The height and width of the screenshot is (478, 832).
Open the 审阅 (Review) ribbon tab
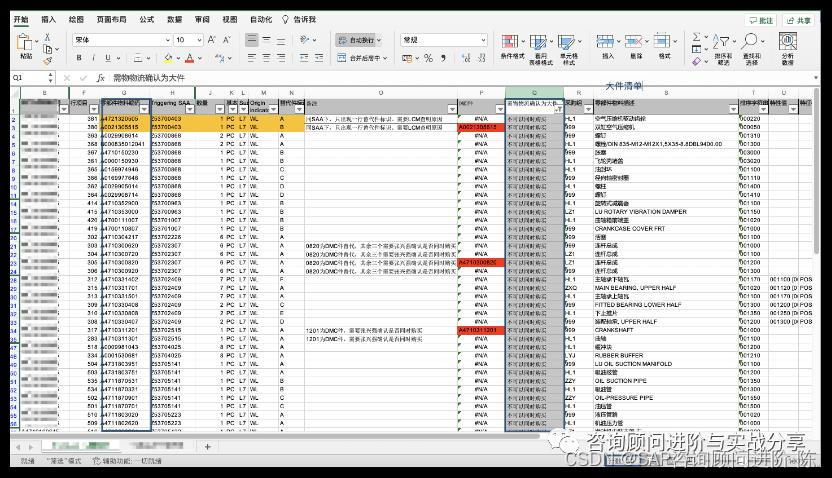(202, 19)
